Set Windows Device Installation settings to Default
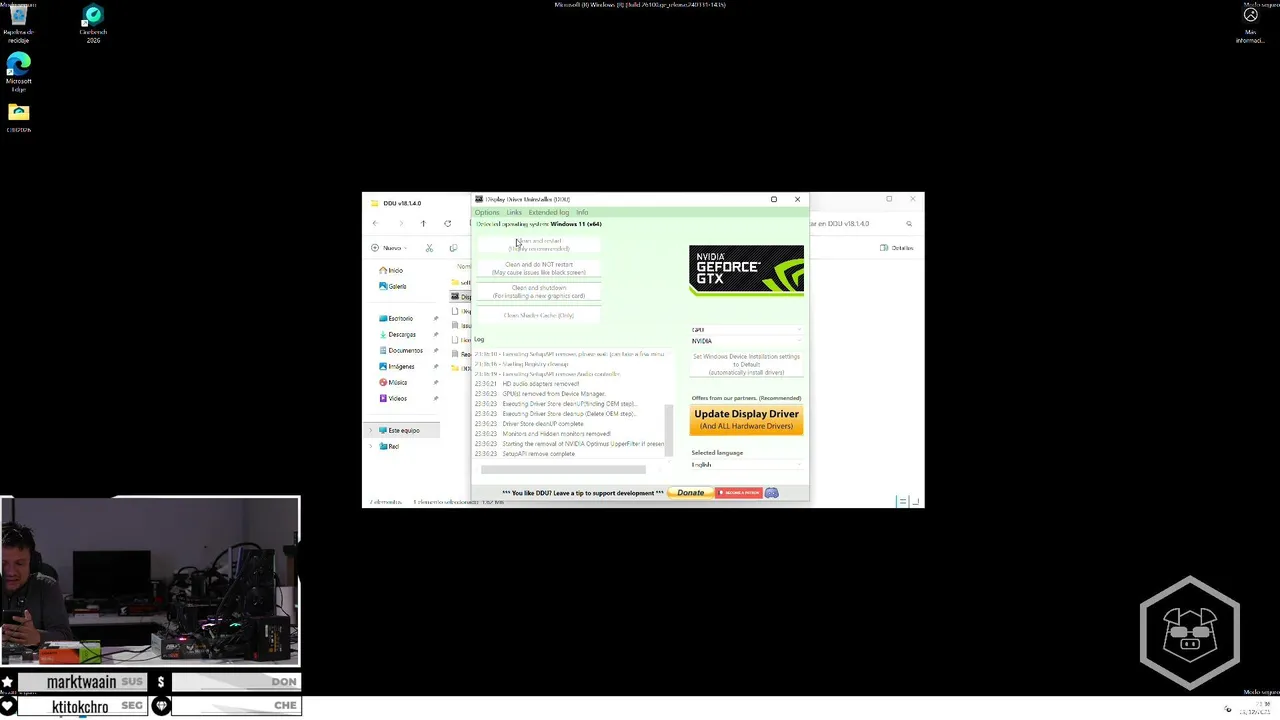 (746, 364)
